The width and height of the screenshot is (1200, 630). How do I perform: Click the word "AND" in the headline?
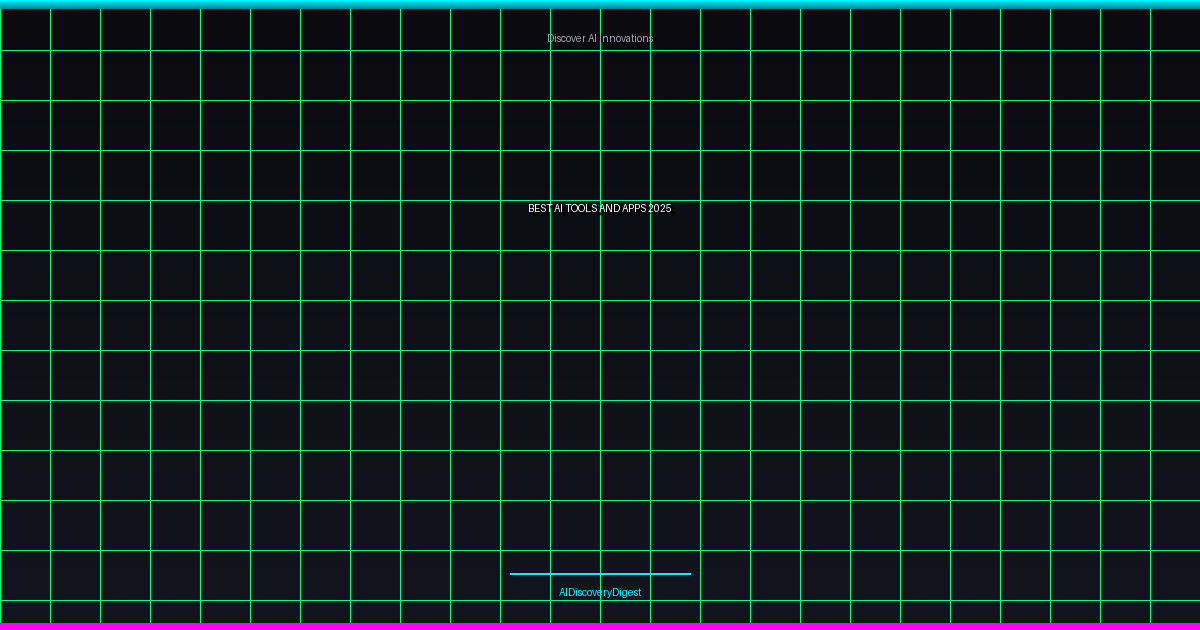pos(609,209)
